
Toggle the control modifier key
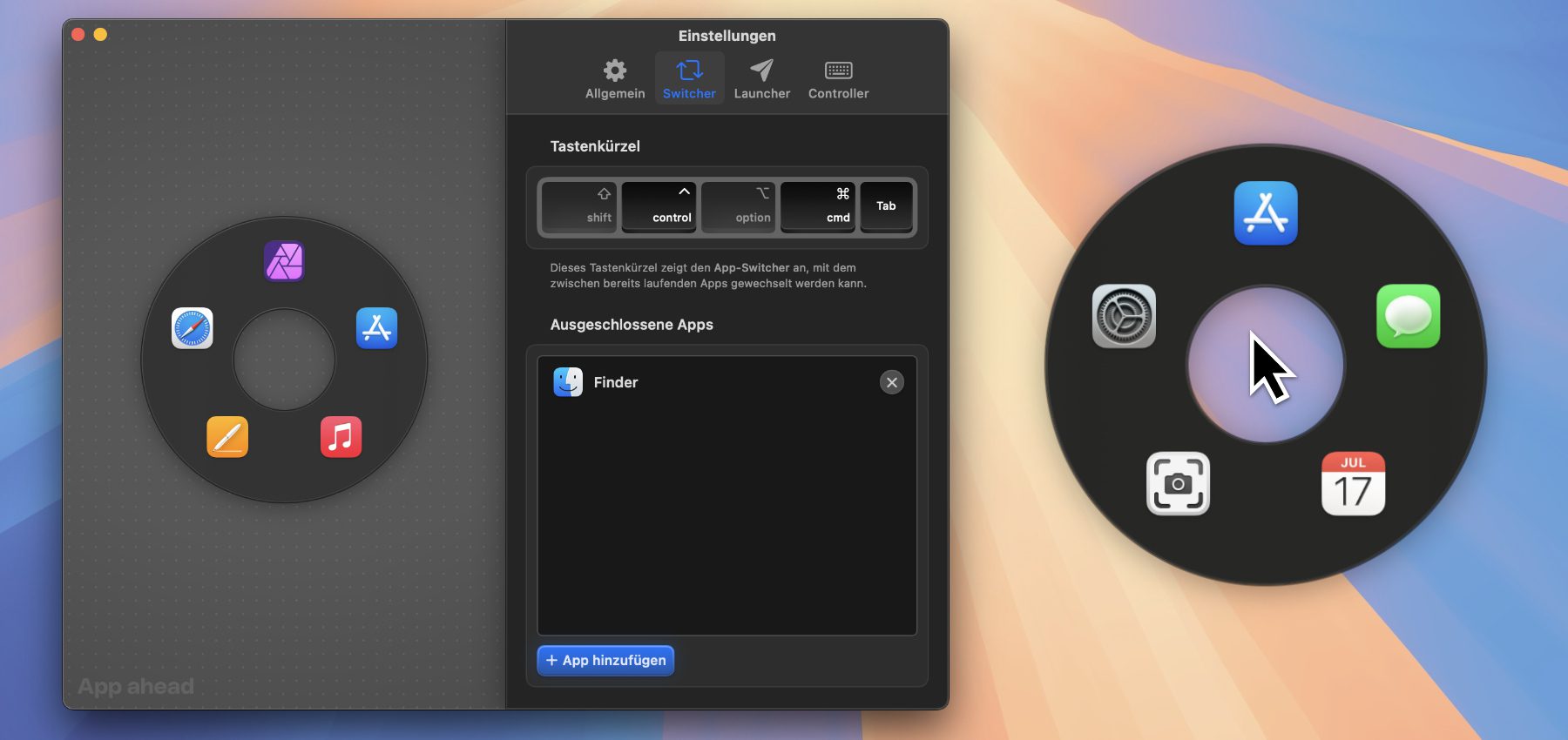click(659, 207)
